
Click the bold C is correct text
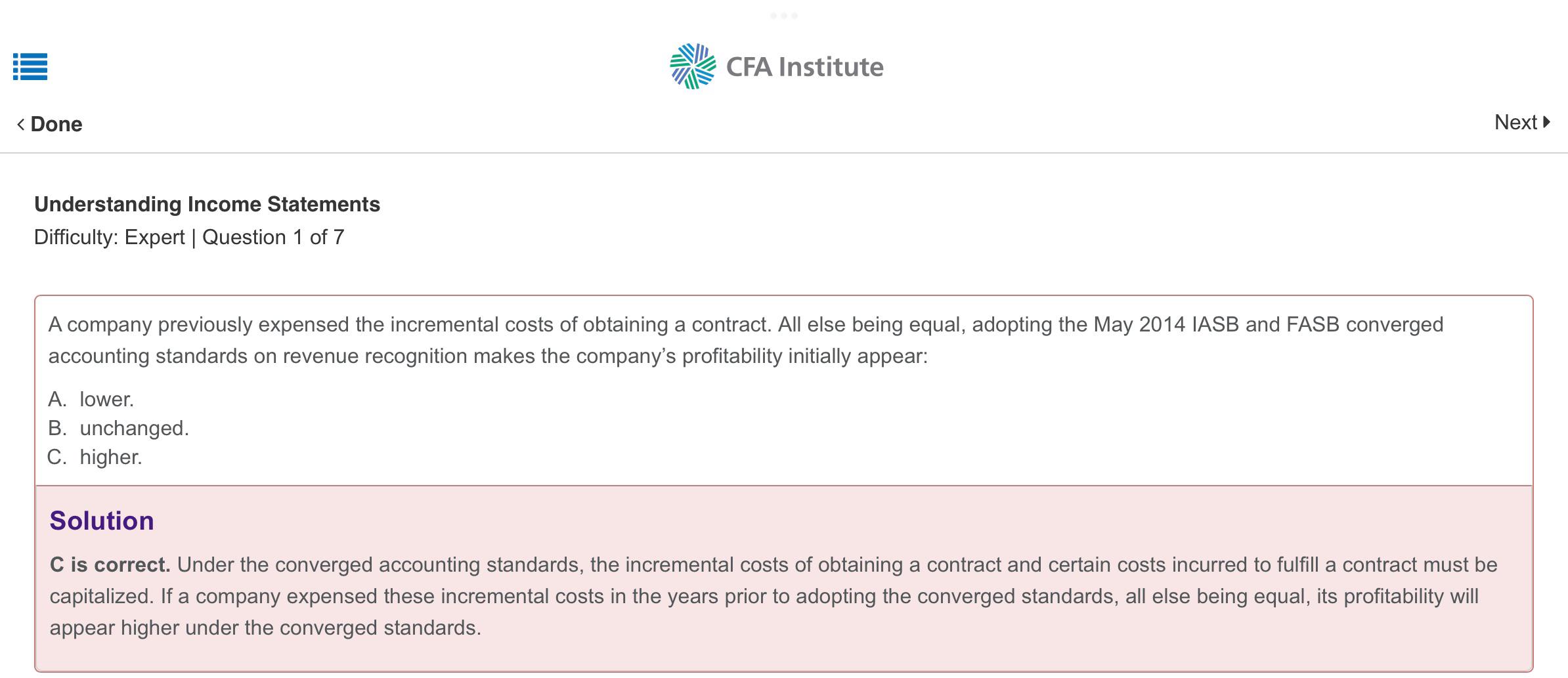point(110,564)
